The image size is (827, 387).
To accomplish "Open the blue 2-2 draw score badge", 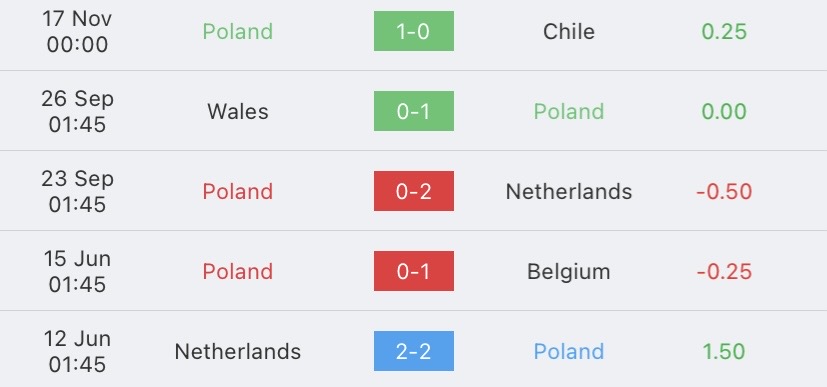I will [414, 351].
